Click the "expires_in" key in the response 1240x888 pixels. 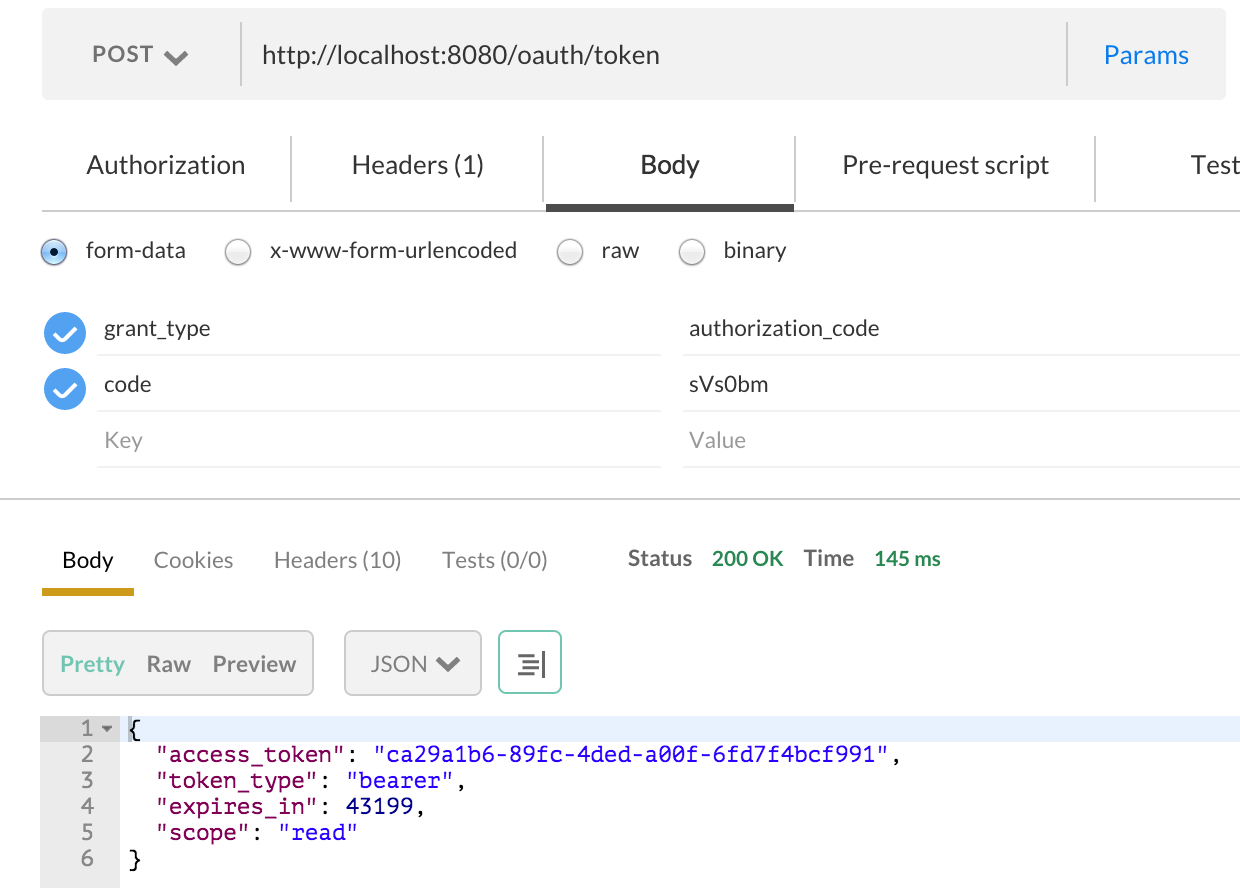(237, 806)
